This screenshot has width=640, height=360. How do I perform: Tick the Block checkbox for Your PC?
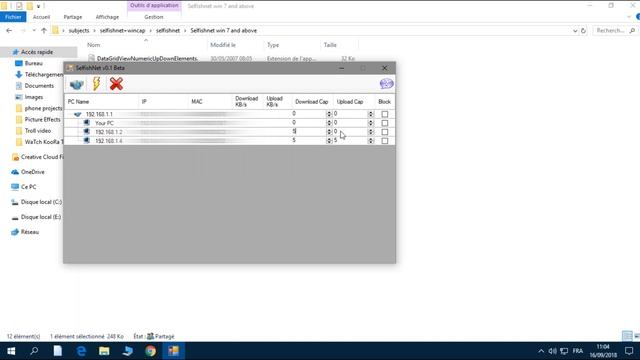click(x=384, y=123)
